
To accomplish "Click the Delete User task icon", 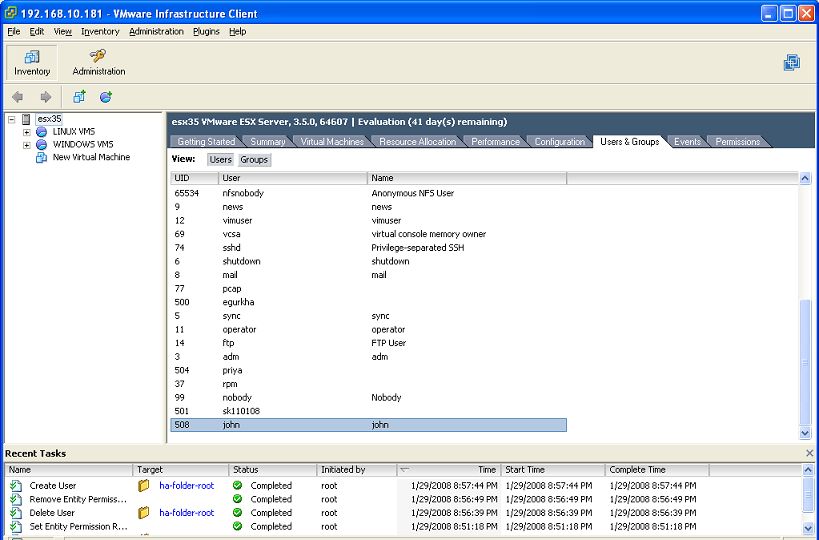I will (16, 513).
